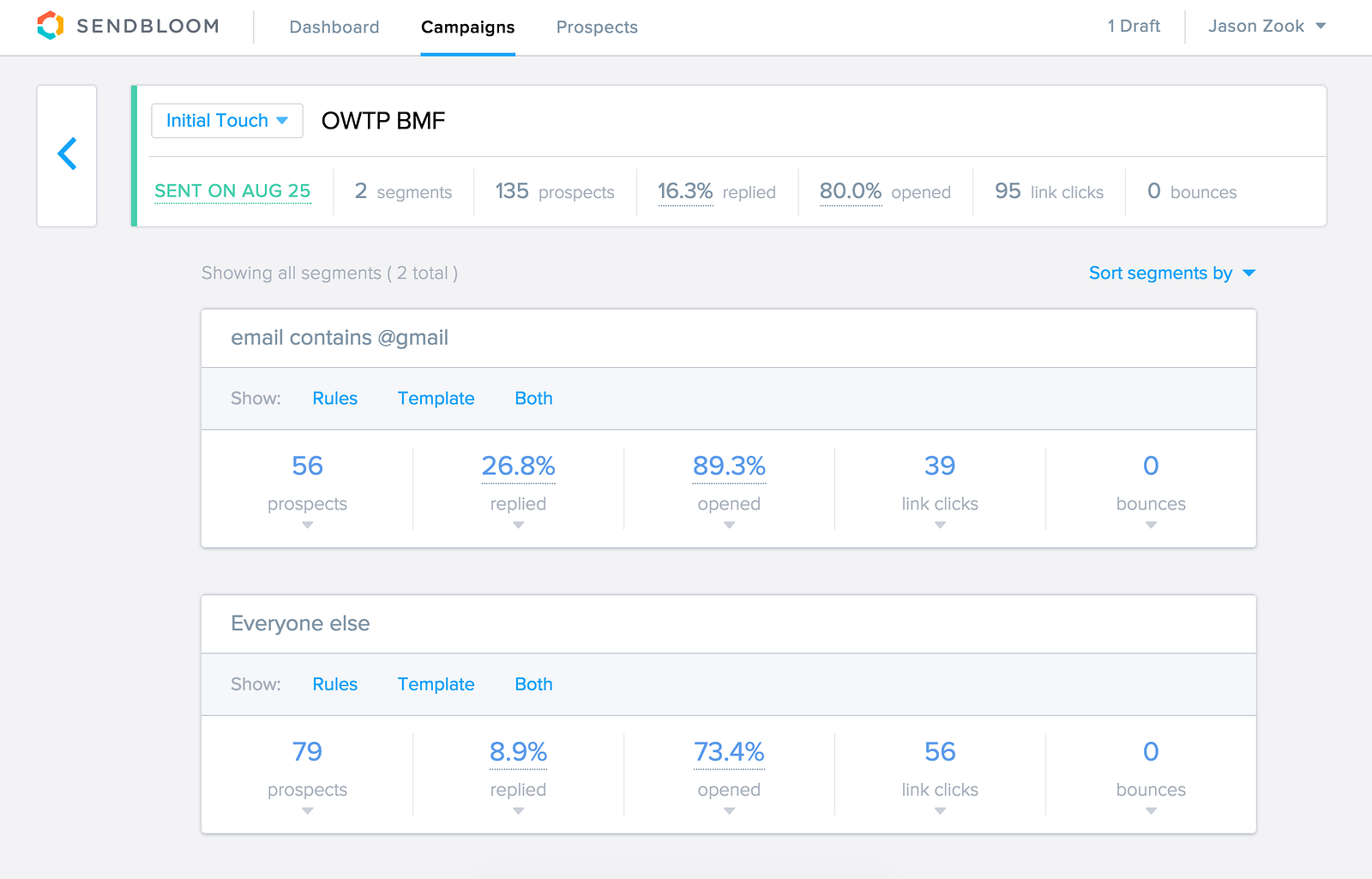The image size is (1372, 879).
Task: Expand the 56 prospects arrow in the gmail segment
Action: (308, 525)
